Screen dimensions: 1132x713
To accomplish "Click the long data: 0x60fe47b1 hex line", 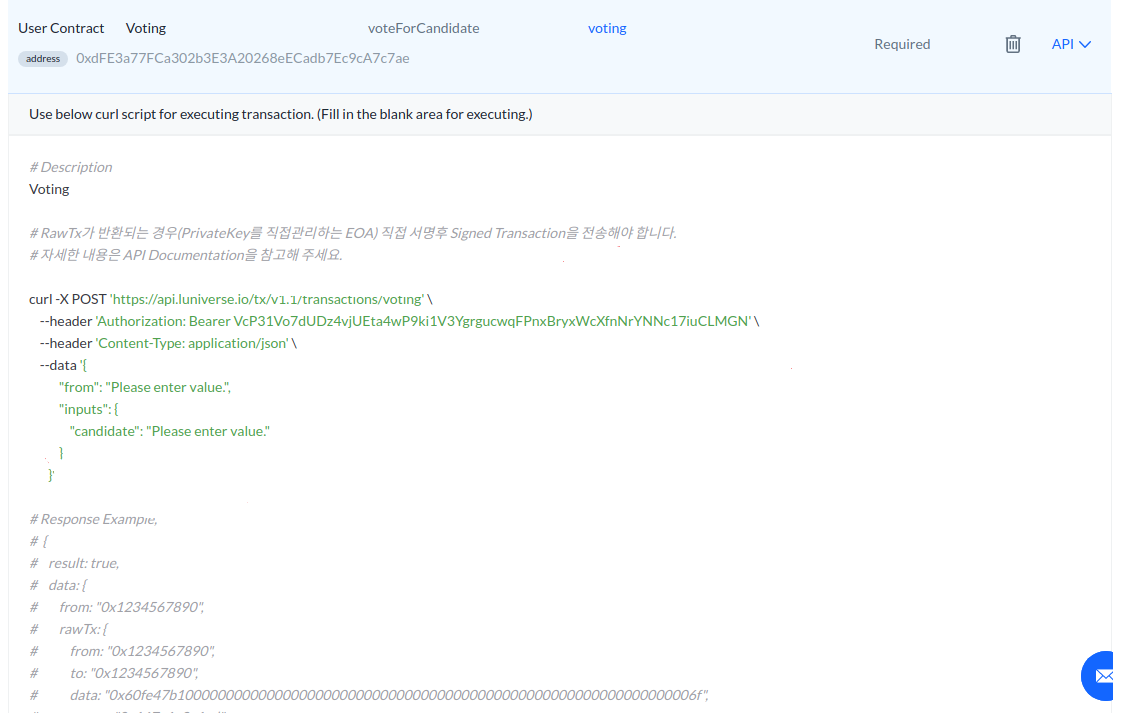I will 369,695.
